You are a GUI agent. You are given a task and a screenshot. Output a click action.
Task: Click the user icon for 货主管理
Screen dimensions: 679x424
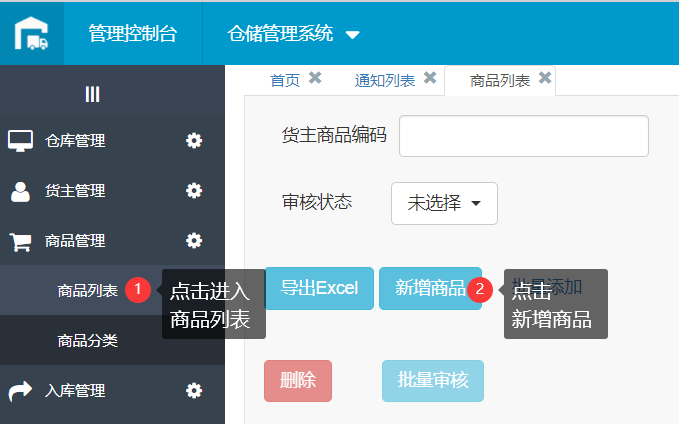click(x=20, y=191)
